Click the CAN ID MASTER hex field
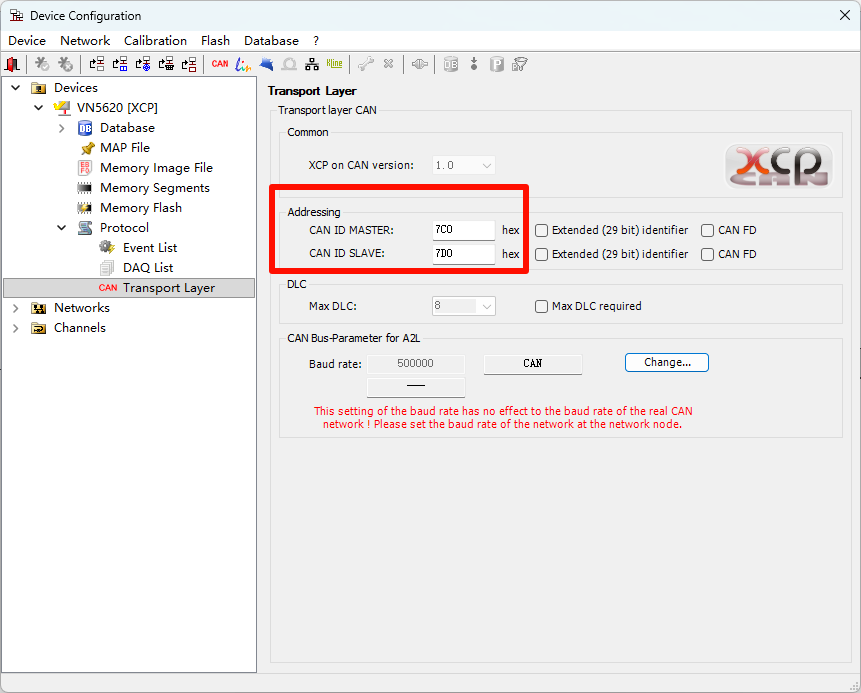 (464, 230)
